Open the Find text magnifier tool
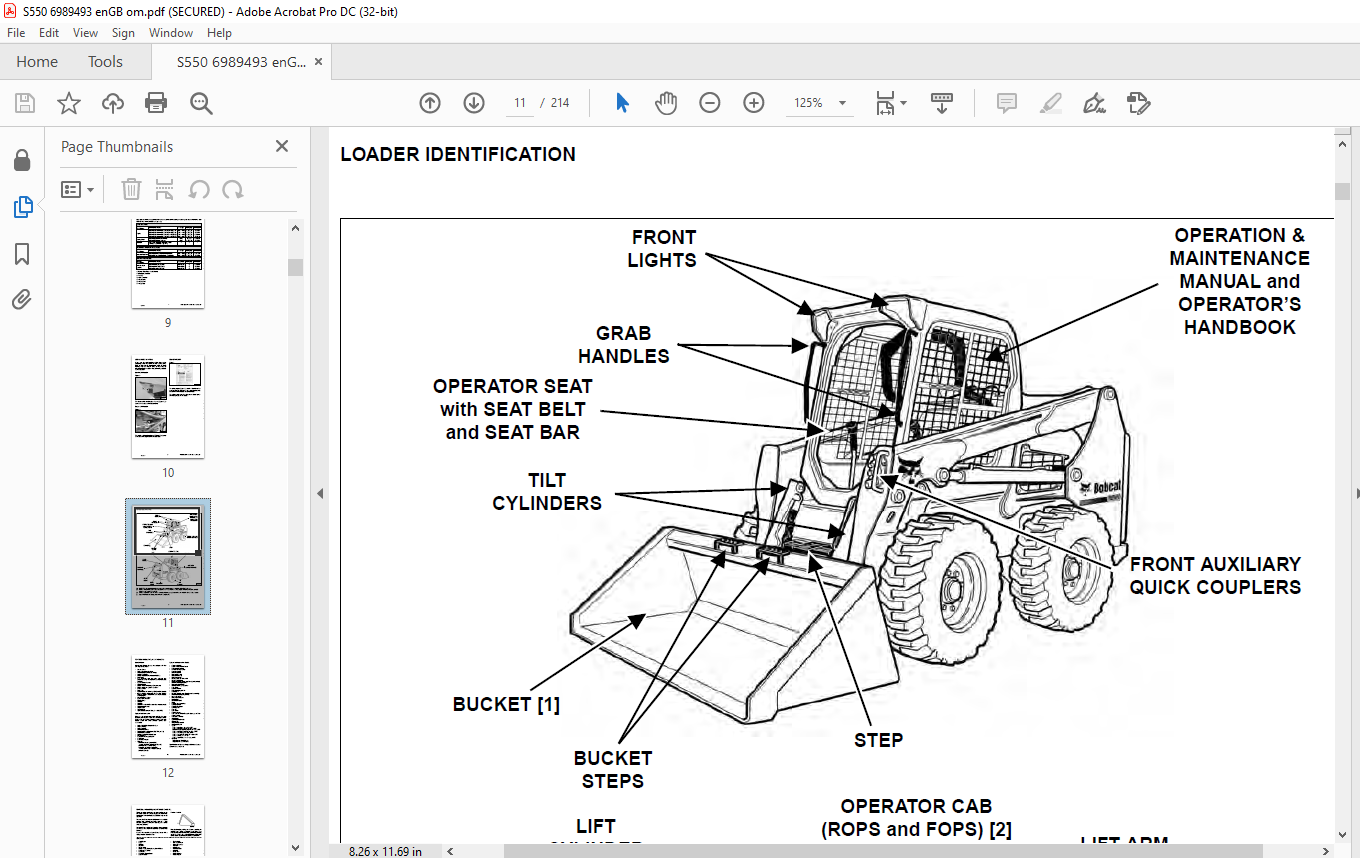Screen dimensions: 1360x858 [201, 103]
